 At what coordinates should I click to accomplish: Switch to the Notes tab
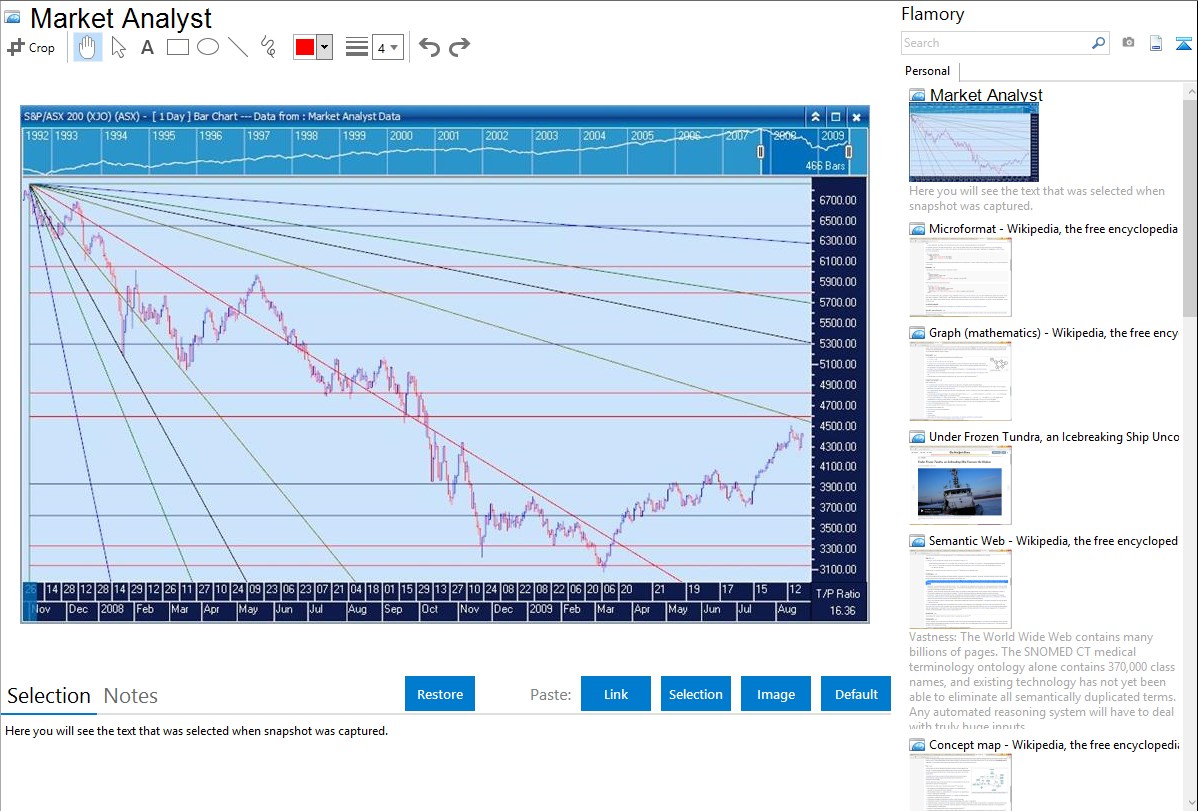131,696
